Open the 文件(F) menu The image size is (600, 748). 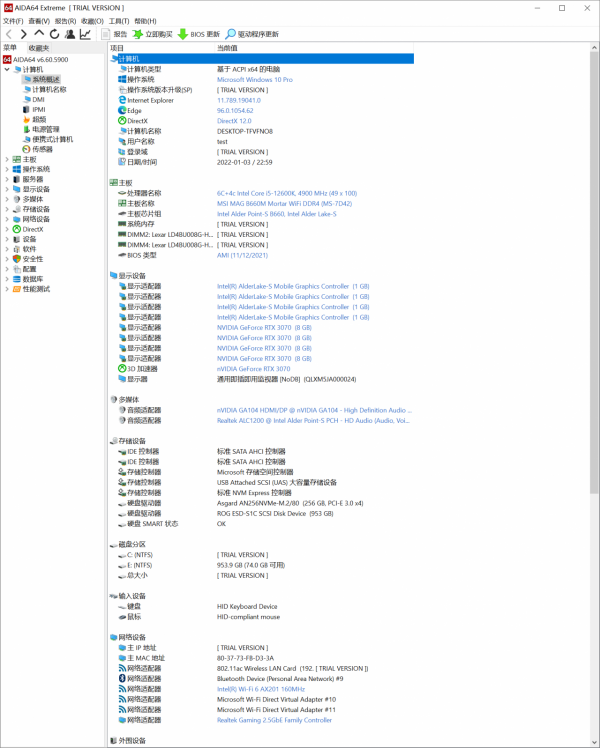[x=13, y=21]
